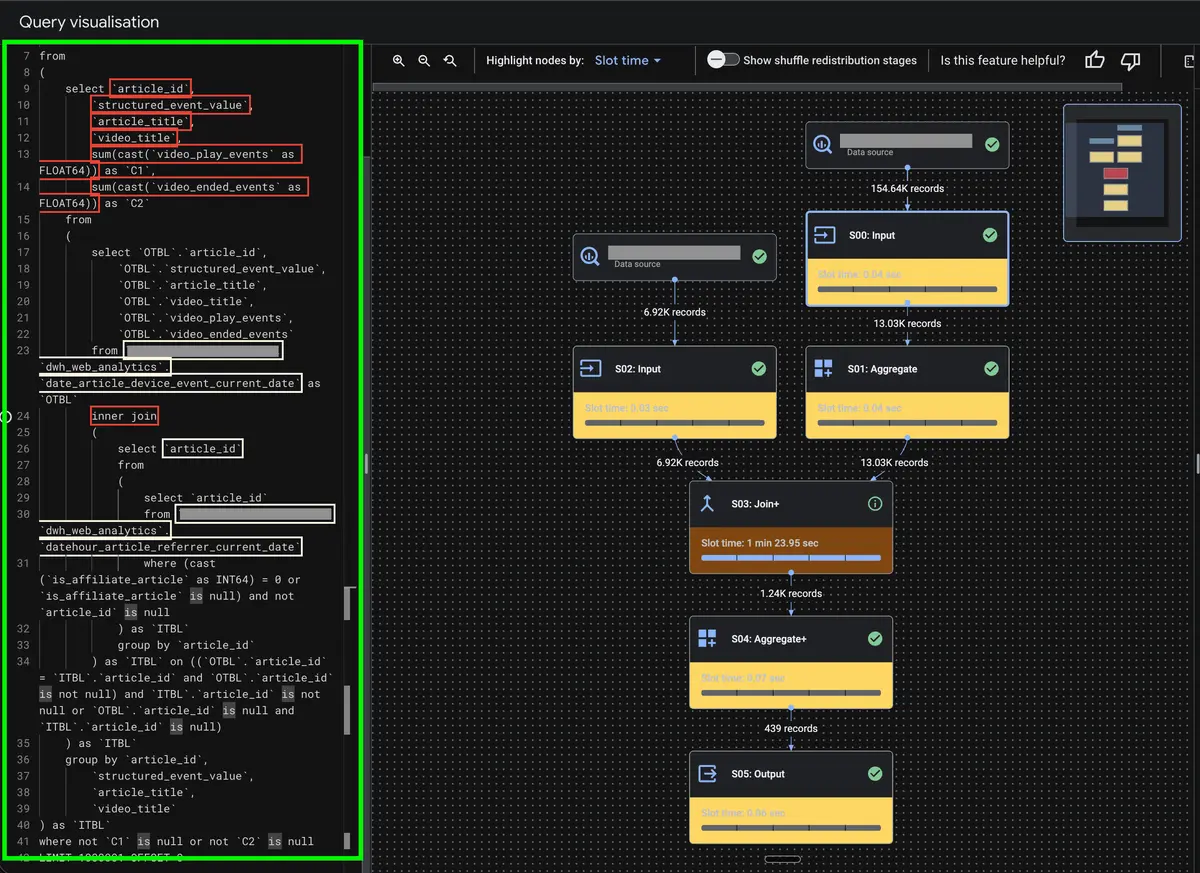Select the S01: Aggregate stage node
Screen dimensions: 1200x873
tap(907, 392)
